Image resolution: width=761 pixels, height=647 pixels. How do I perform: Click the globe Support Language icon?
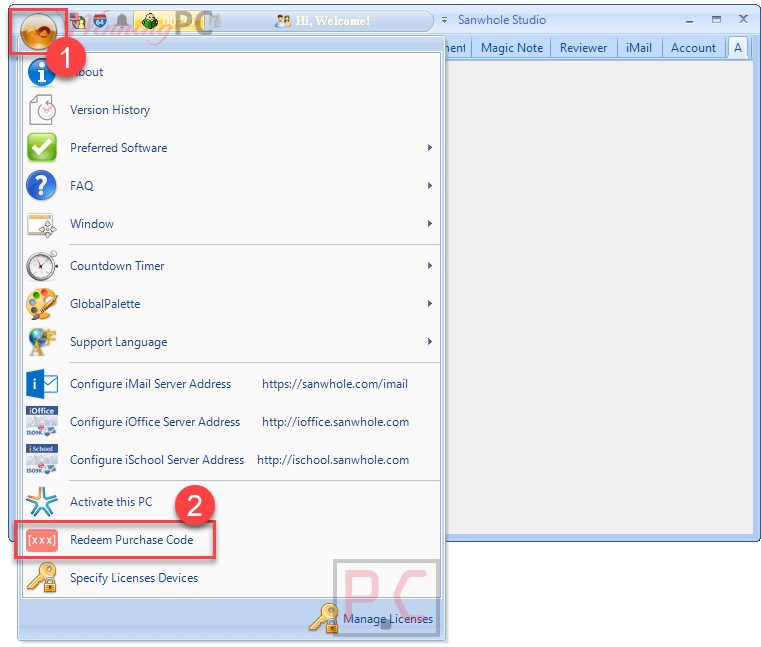42,342
